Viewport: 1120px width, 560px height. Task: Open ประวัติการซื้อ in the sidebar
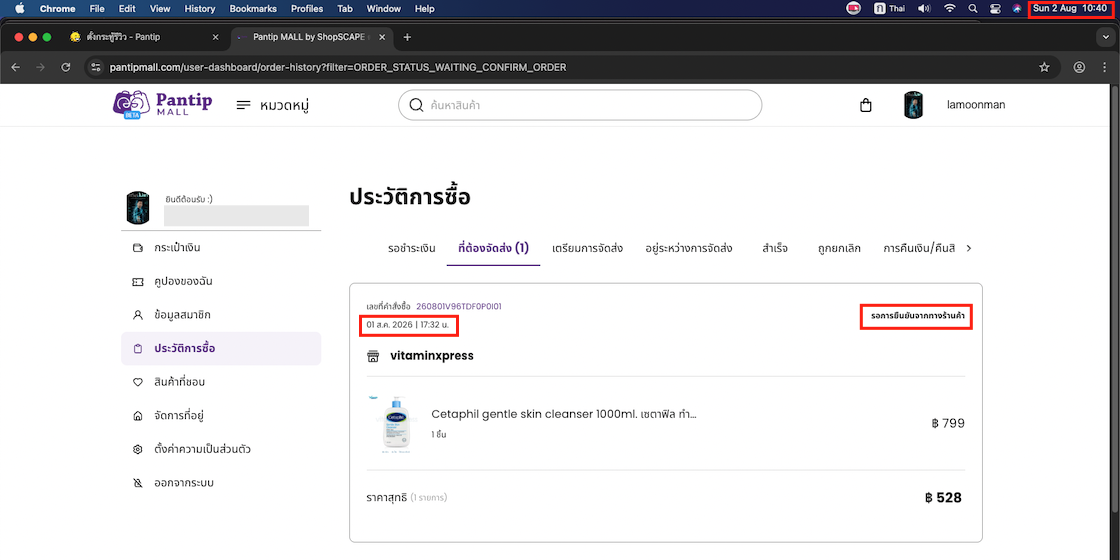(221, 349)
